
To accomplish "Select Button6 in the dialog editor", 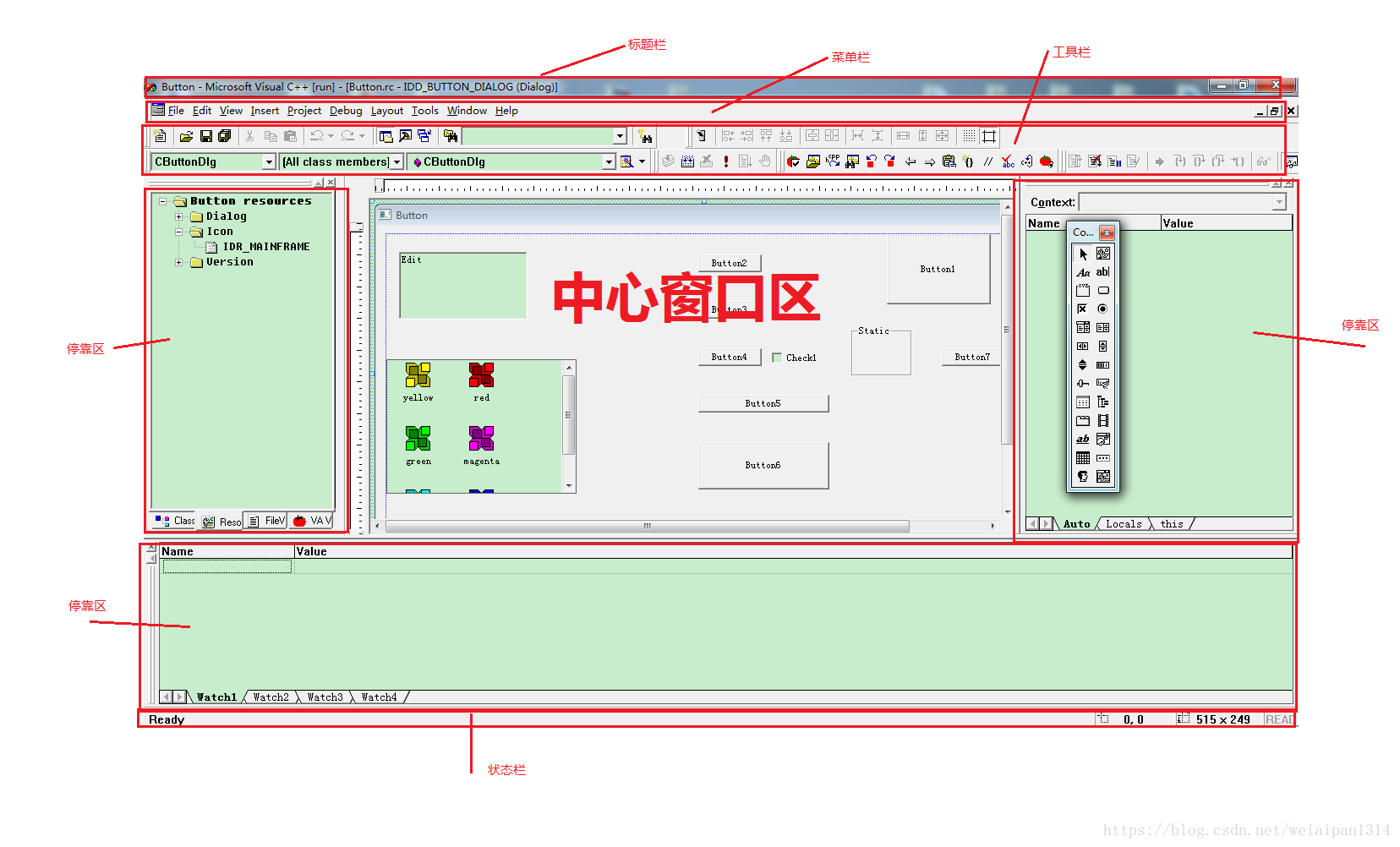I will (x=763, y=465).
